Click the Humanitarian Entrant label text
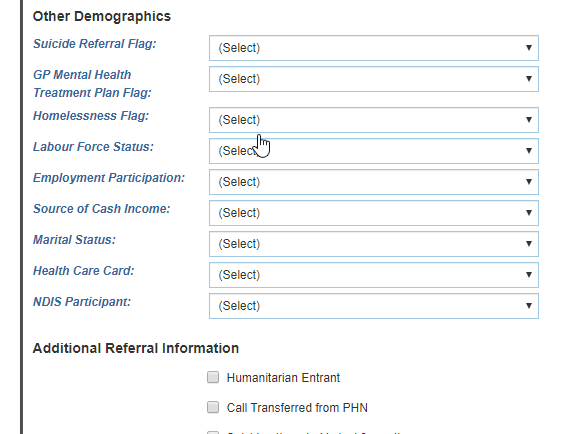The height and width of the screenshot is (434, 587). 283,378
